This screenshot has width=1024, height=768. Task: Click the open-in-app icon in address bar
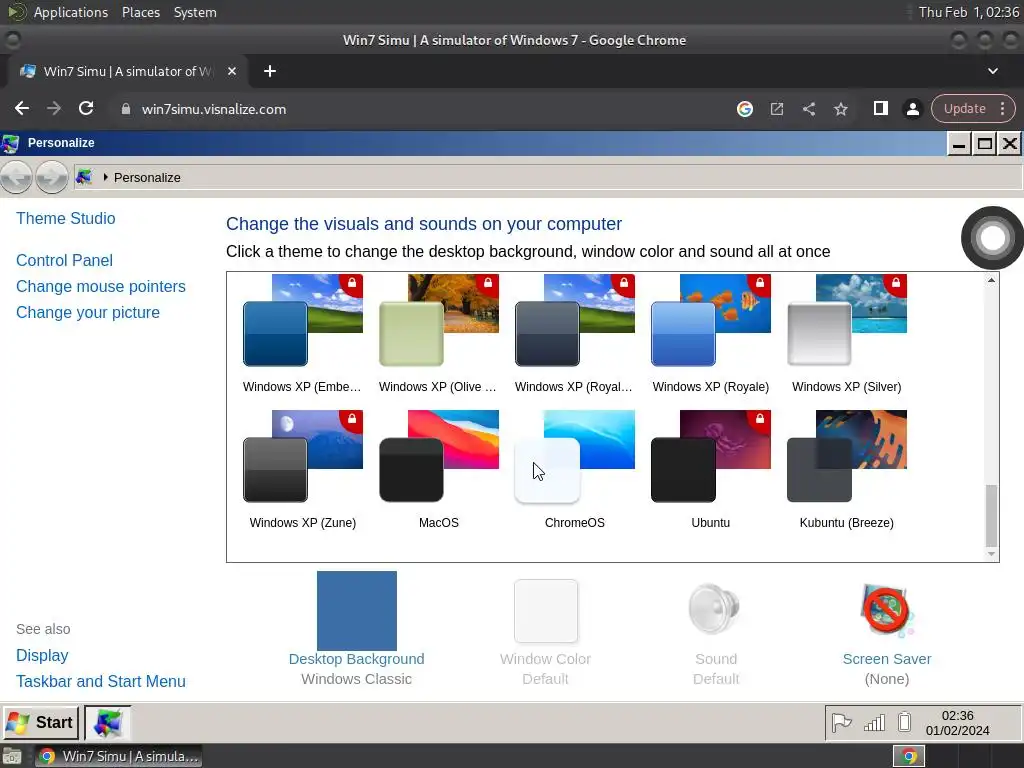coord(776,109)
